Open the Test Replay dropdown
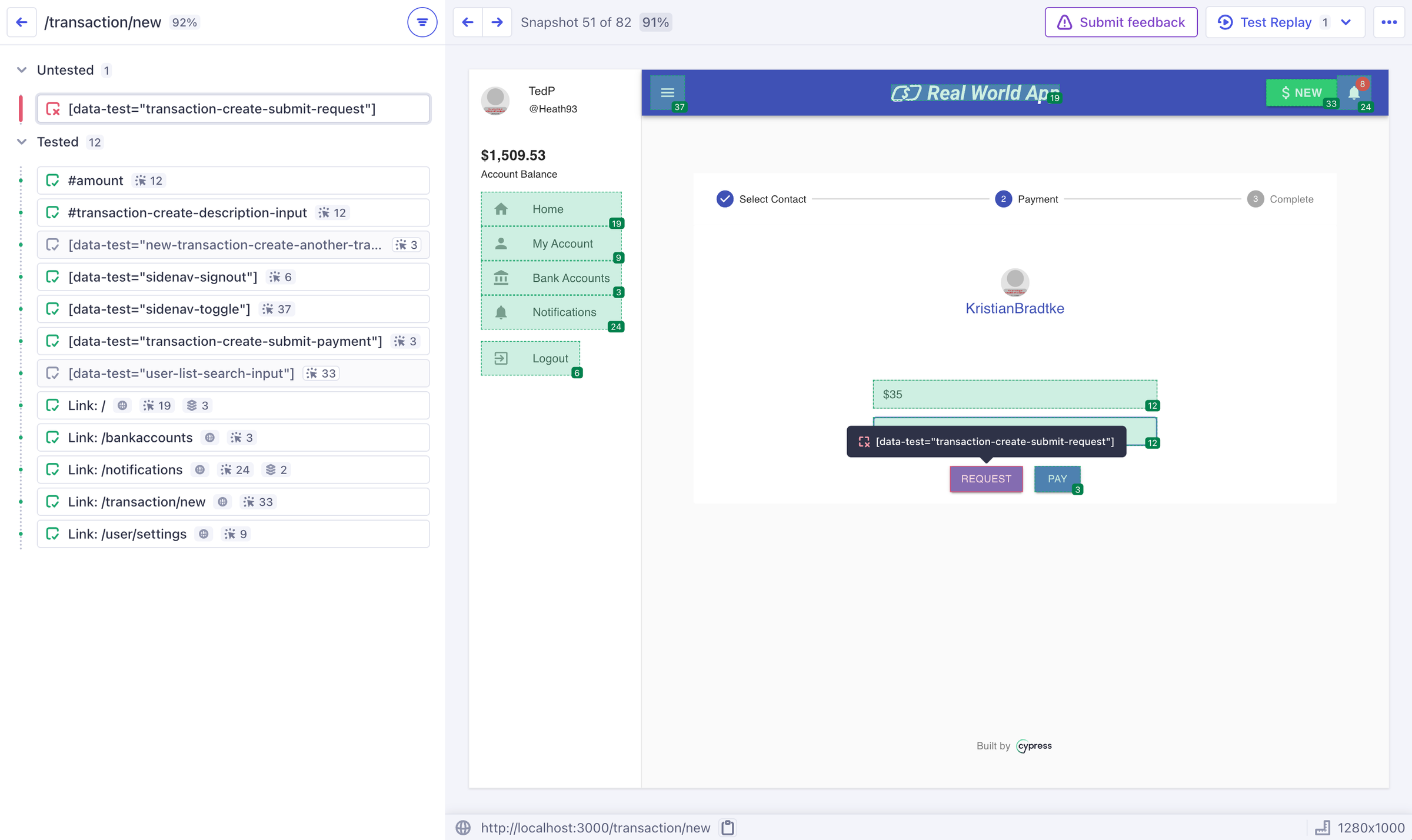This screenshot has height=840, width=1412. click(x=1346, y=22)
